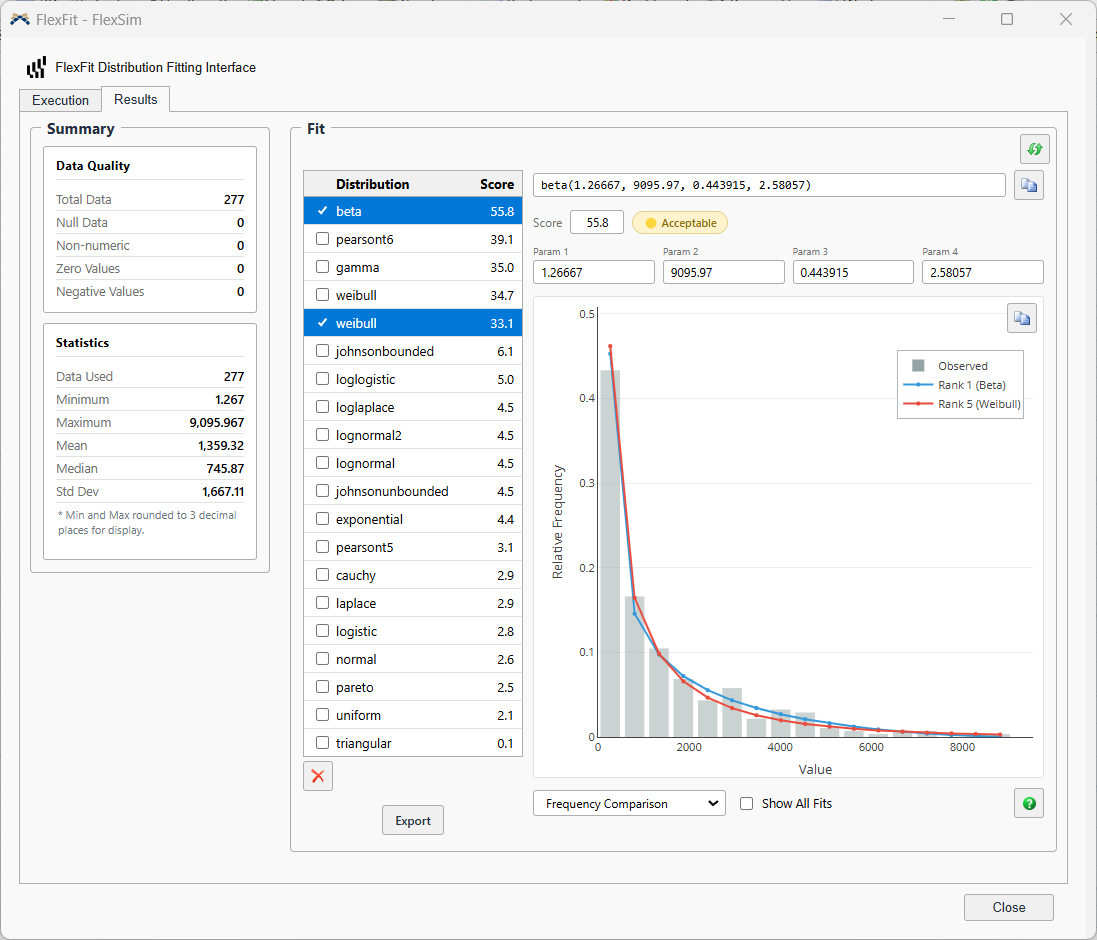Click the Observed legend swatch in the chart
Viewport: 1097px width, 940px height.
(x=919, y=366)
